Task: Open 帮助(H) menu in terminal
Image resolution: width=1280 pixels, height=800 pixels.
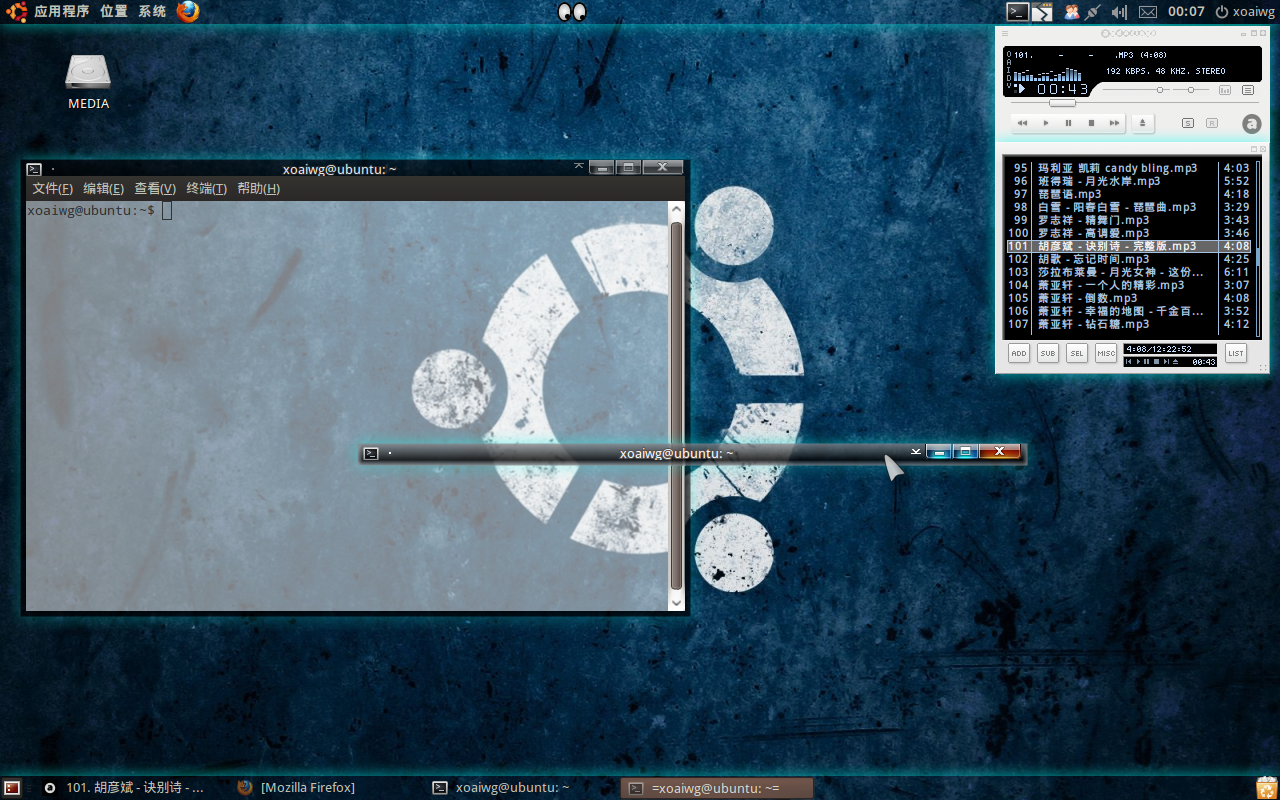Action: click(x=258, y=189)
